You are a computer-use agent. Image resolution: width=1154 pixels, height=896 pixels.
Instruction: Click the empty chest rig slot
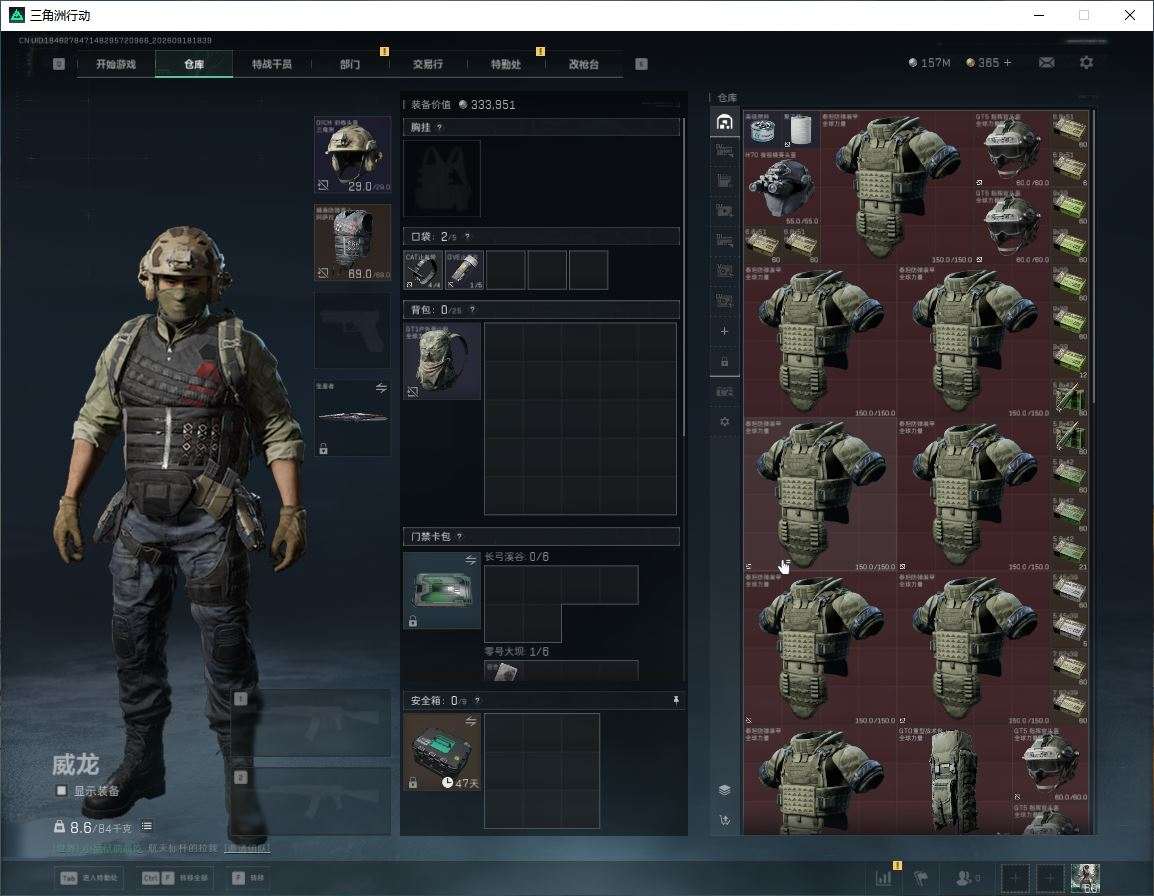tap(442, 178)
